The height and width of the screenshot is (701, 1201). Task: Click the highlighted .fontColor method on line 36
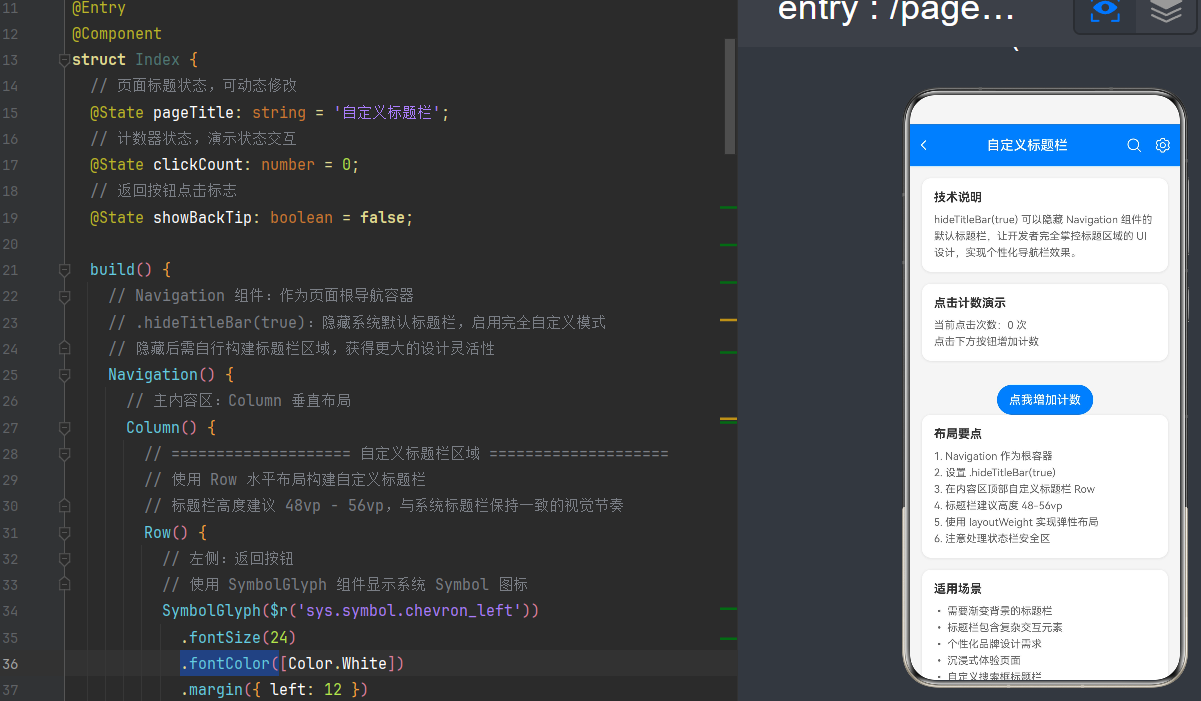point(229,663)
